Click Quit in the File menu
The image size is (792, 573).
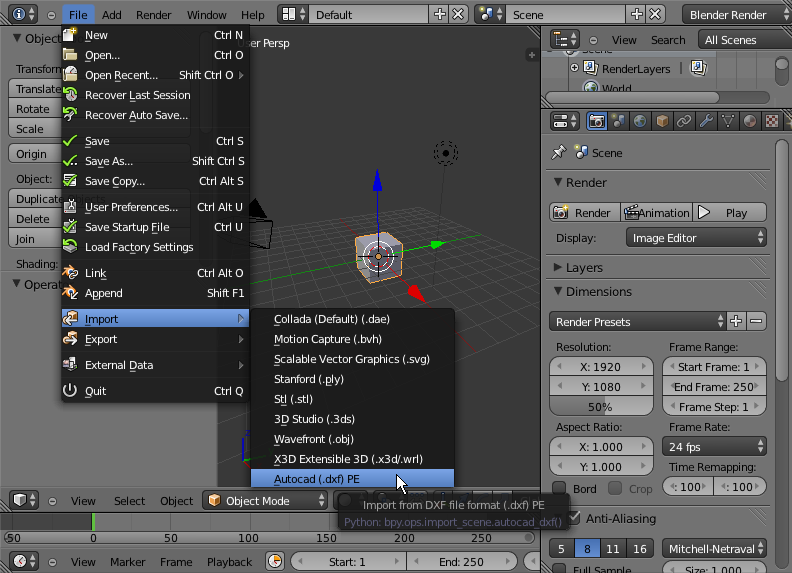point(155,391)
